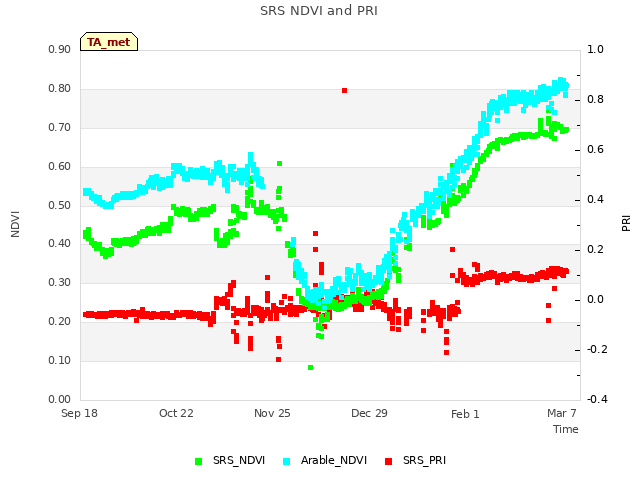Click the 0.2 PRI axis value
The width and height of the screenshot is (640, 480).
point(596,249)
